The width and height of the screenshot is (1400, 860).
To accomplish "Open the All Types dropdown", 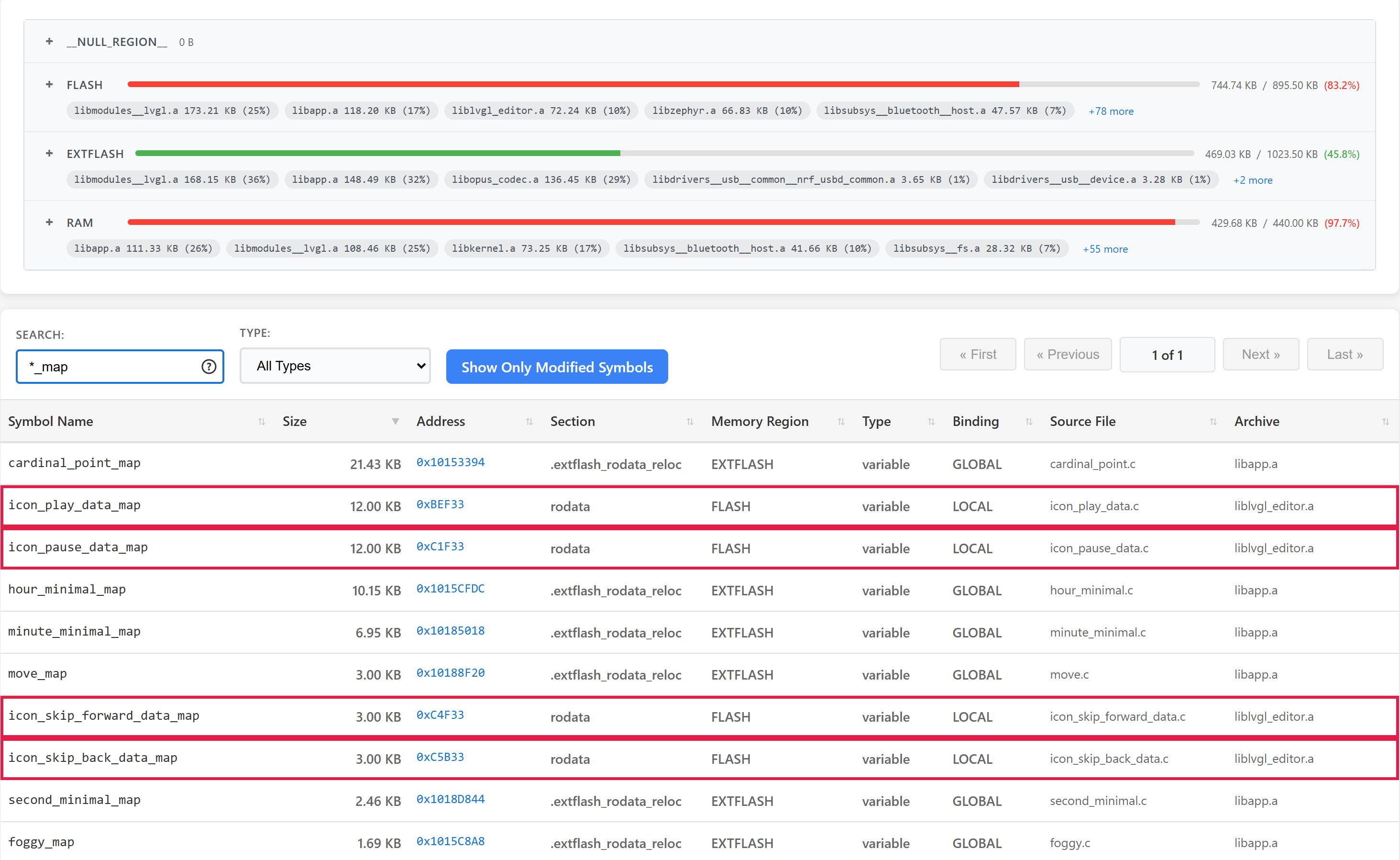I will coord(335,366).
